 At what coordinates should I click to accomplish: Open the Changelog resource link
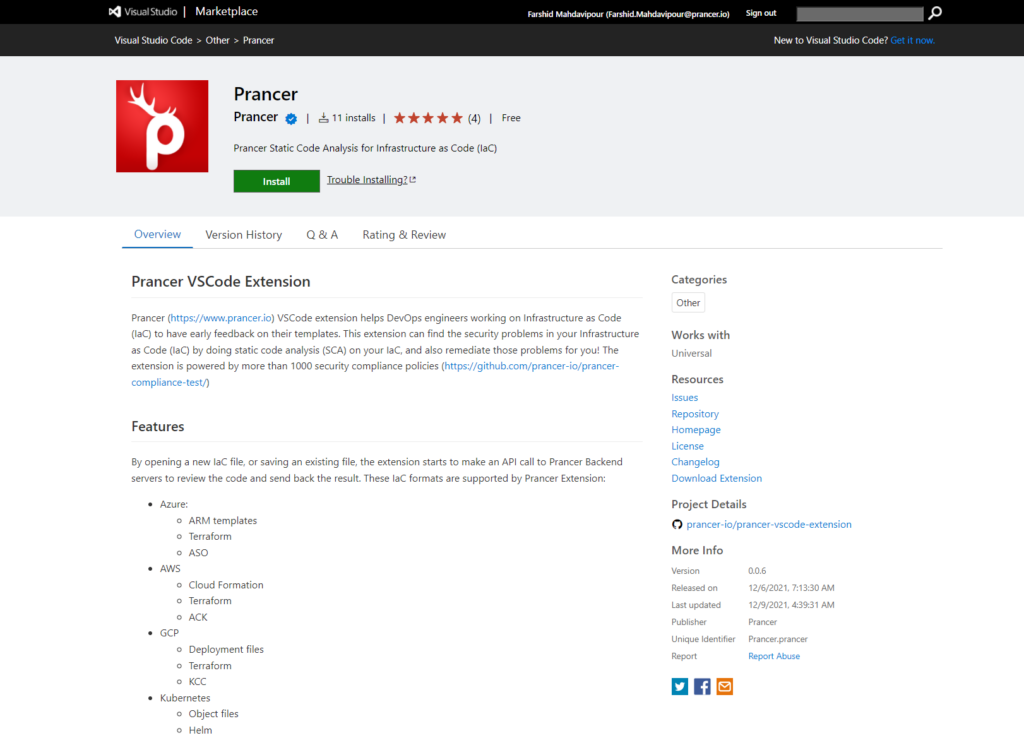[695, 461]
